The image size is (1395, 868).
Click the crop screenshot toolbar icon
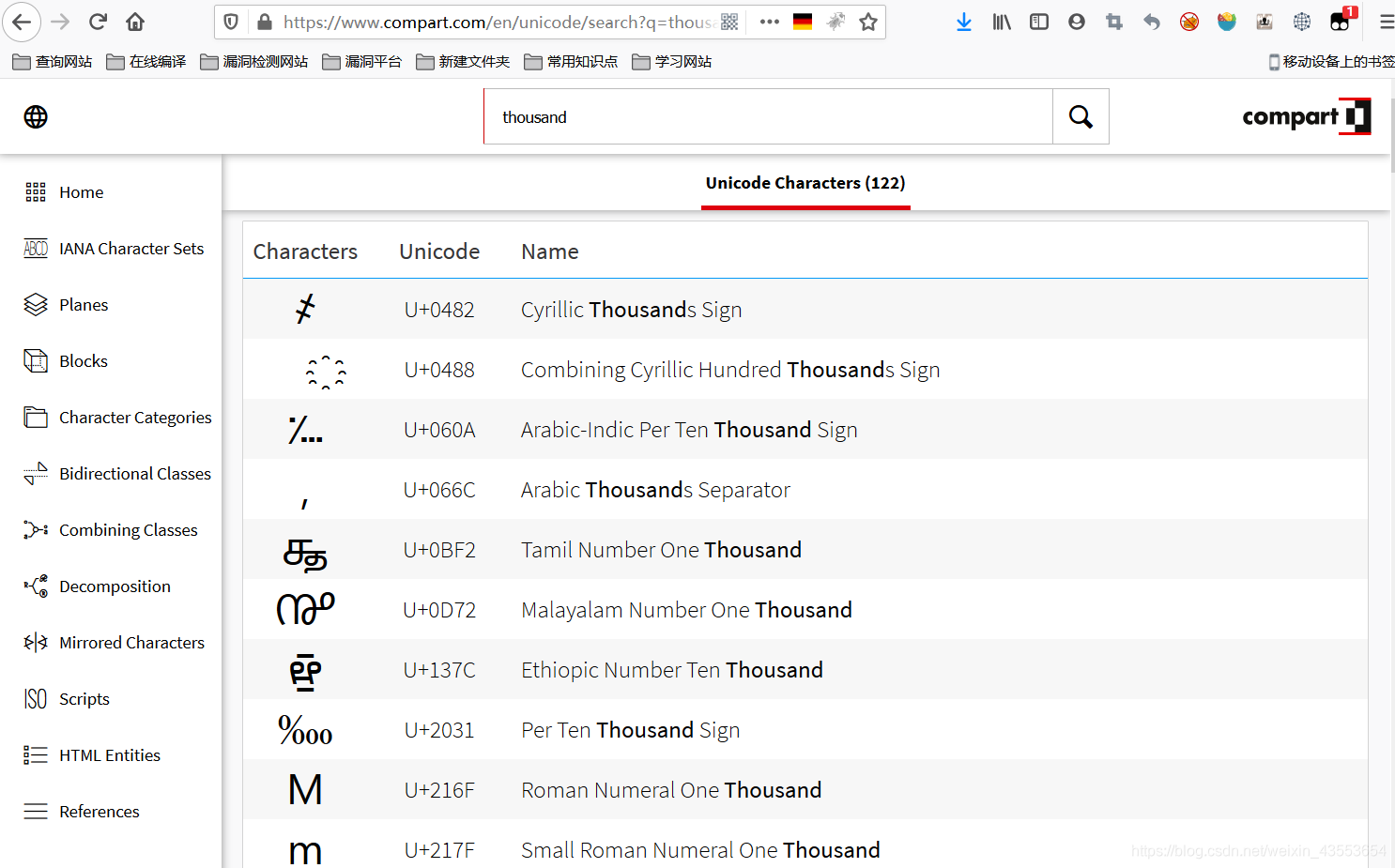[1114, 22]
